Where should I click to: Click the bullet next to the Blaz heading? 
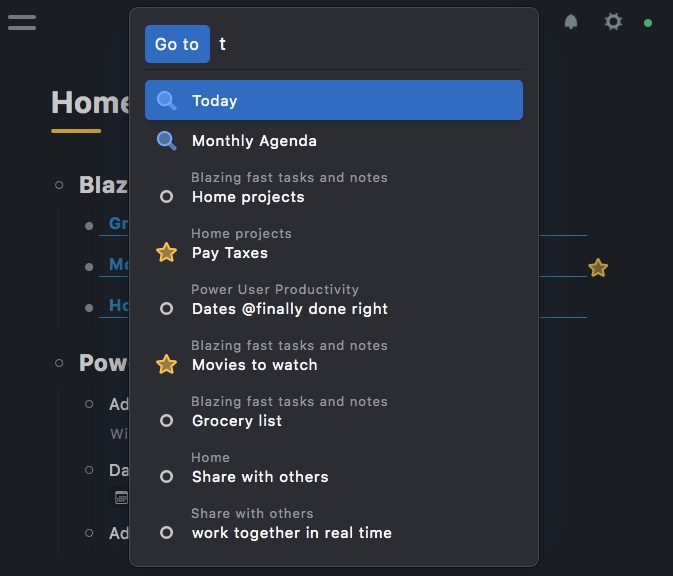click(59, 185)
